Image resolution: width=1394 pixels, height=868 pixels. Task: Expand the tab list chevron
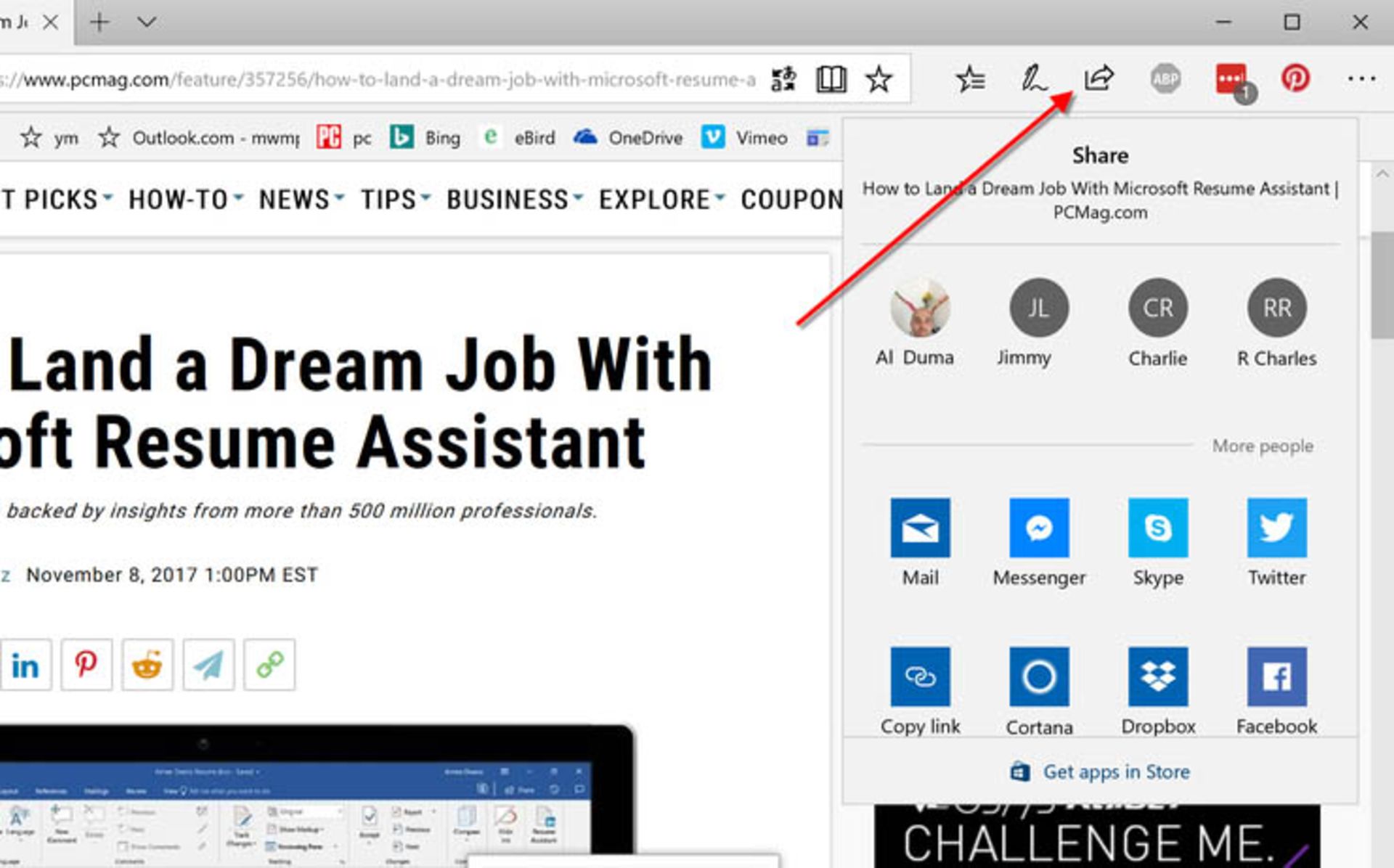tap(147, 22)
